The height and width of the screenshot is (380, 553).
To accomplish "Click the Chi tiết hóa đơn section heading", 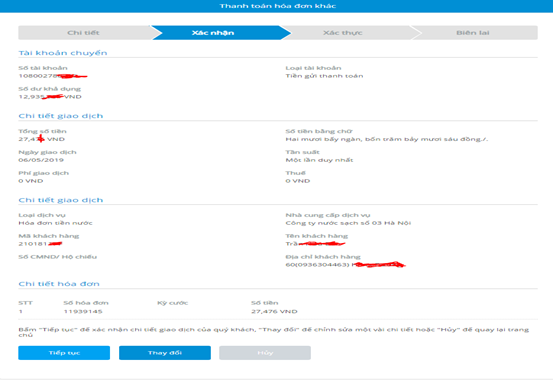I will [x=59, y=284].
